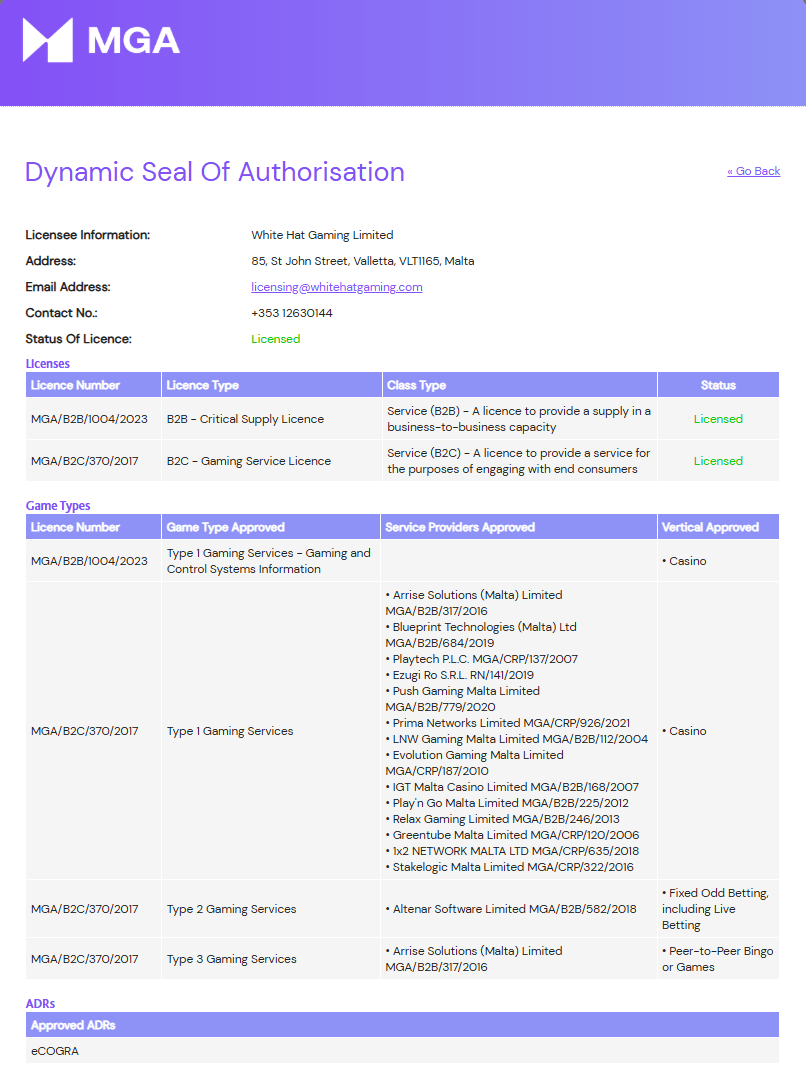The width and height of the screenshot is (806, 1068).
Task: Click the 'Peer-to-Peer Bingo or Games' vertical
Action: pos(717,959)
